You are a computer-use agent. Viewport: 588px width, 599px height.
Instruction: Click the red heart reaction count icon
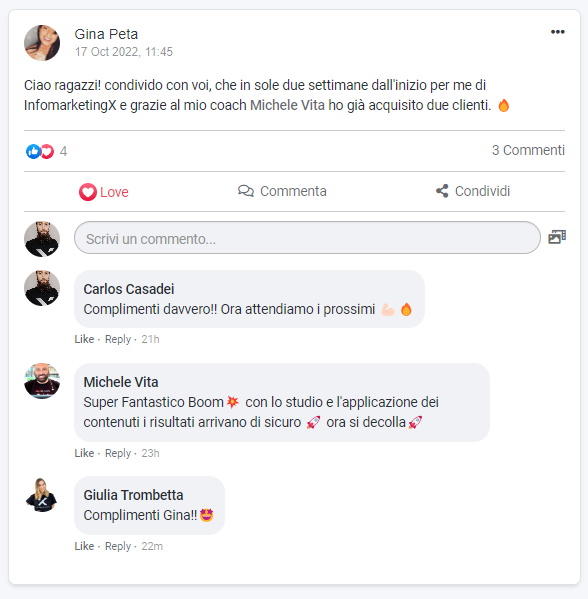coord(47,152)
